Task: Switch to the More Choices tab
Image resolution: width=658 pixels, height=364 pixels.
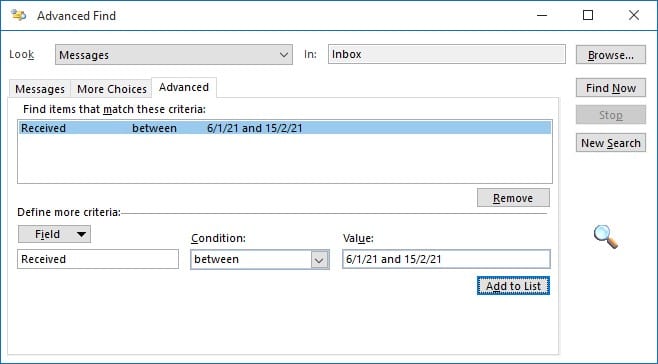Action: (112, 89)
